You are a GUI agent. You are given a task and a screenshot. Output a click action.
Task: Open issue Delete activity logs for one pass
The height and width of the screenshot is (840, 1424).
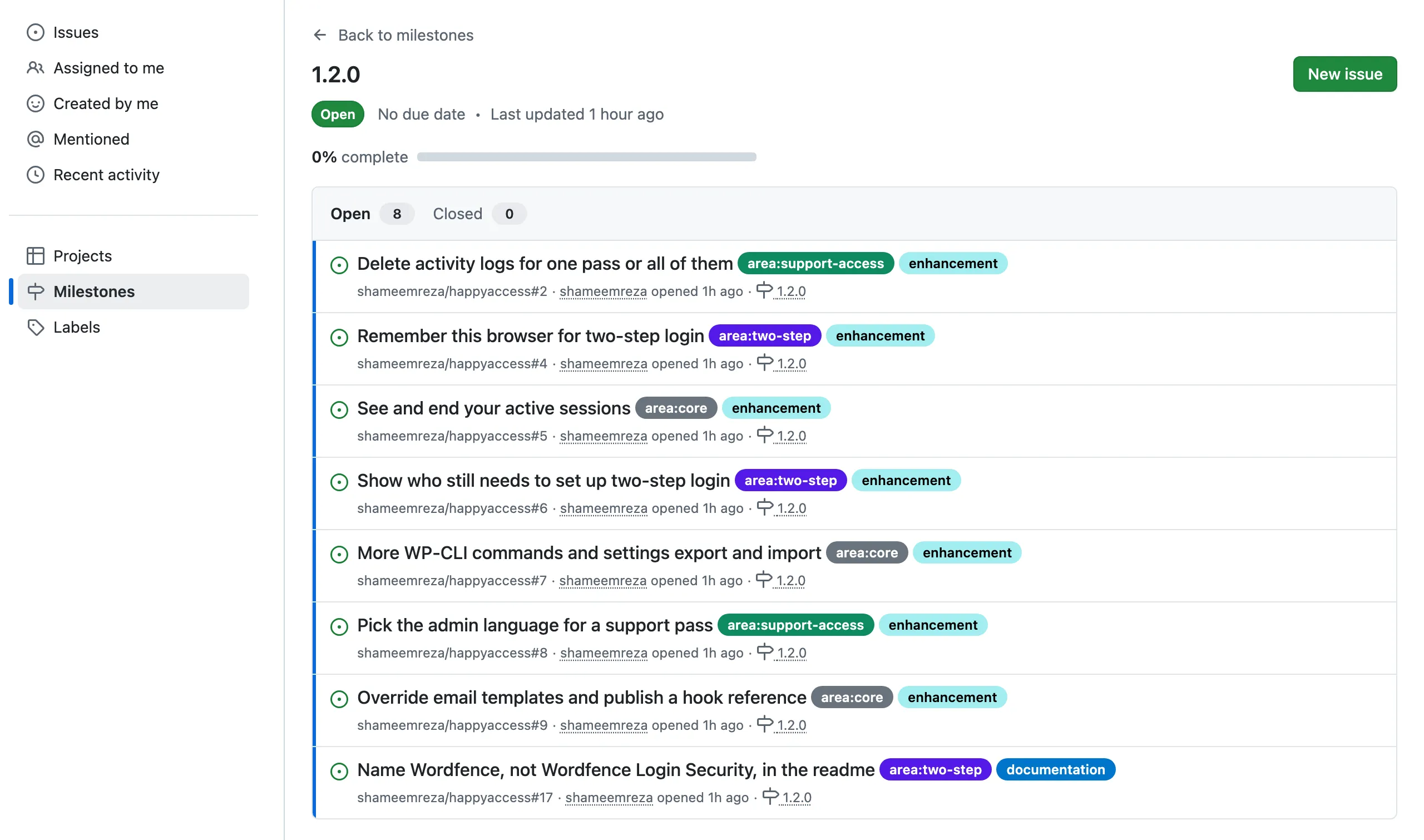coord(545,263)
